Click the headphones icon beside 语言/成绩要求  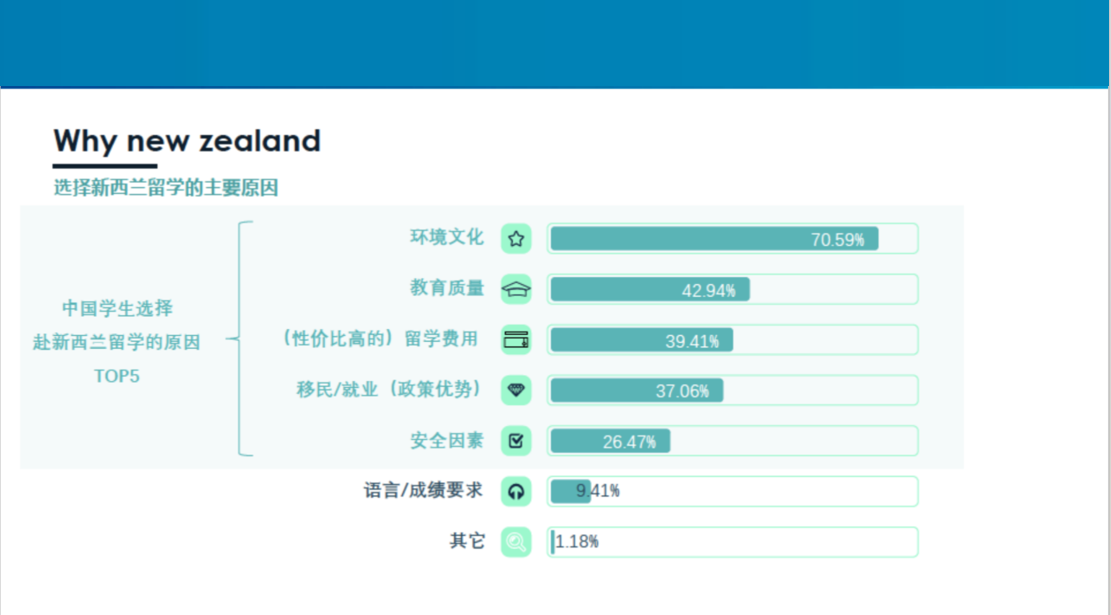click(516, 491)
